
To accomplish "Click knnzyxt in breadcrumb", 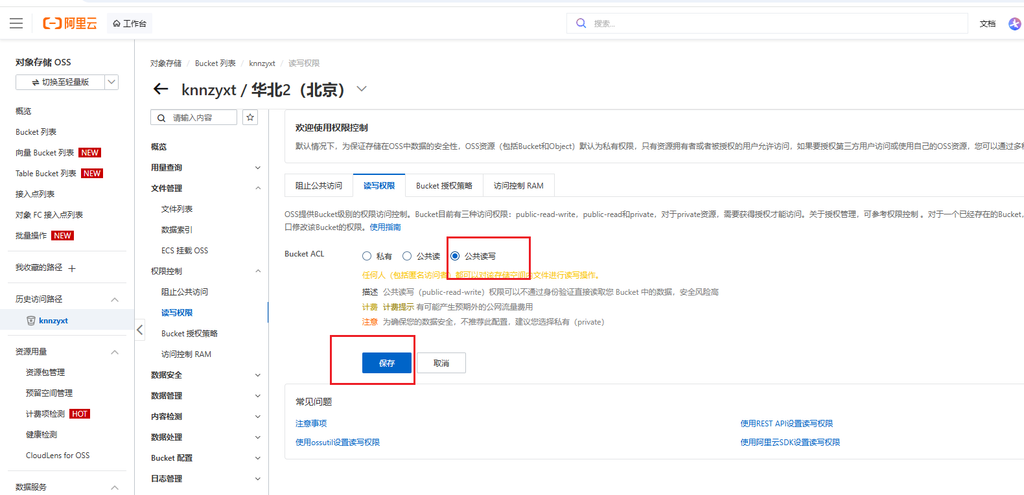I will [262, 63].
